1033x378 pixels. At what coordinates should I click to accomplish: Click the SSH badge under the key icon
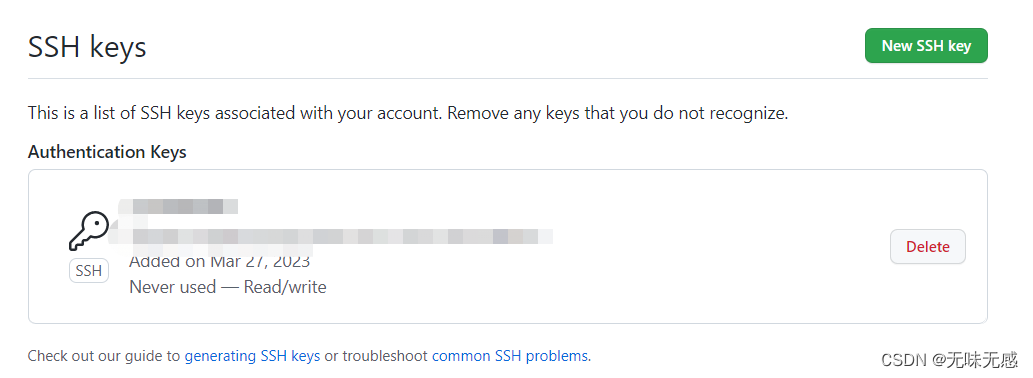[x=89, y=271]
